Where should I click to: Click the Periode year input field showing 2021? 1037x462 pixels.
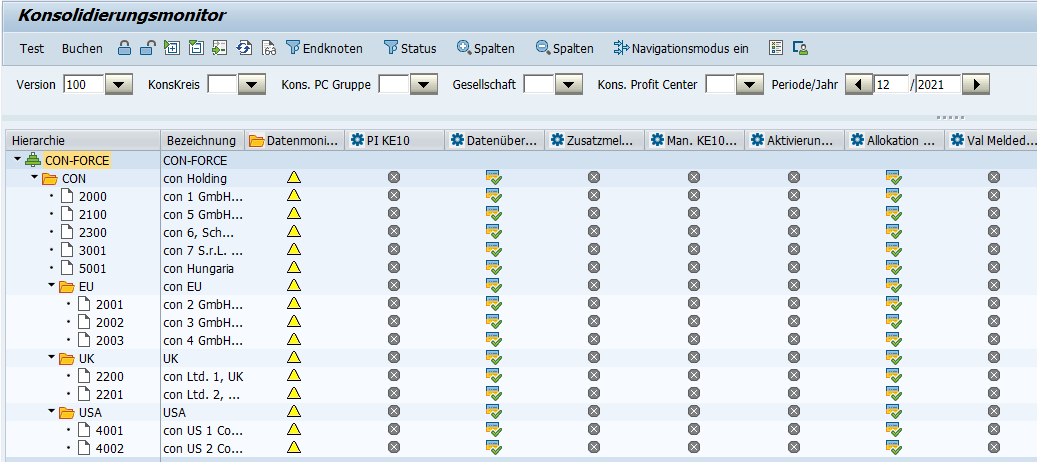click(x=937, y=85)
